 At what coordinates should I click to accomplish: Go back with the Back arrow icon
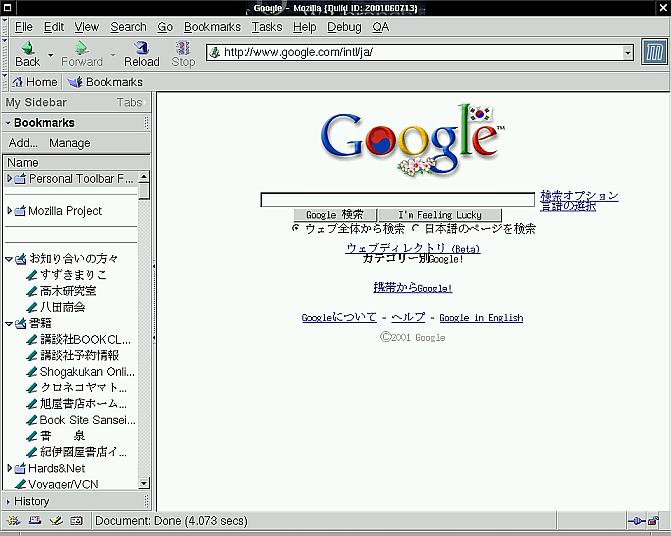pos(28,47)
